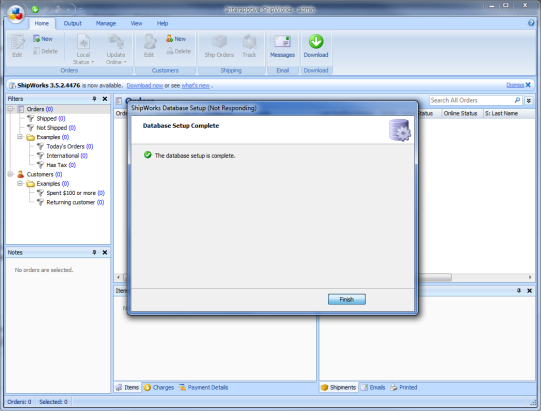The height and width of the screenshot is (411, 541).
Task: Pin the lower right Shipments panel
Action: 519,291
